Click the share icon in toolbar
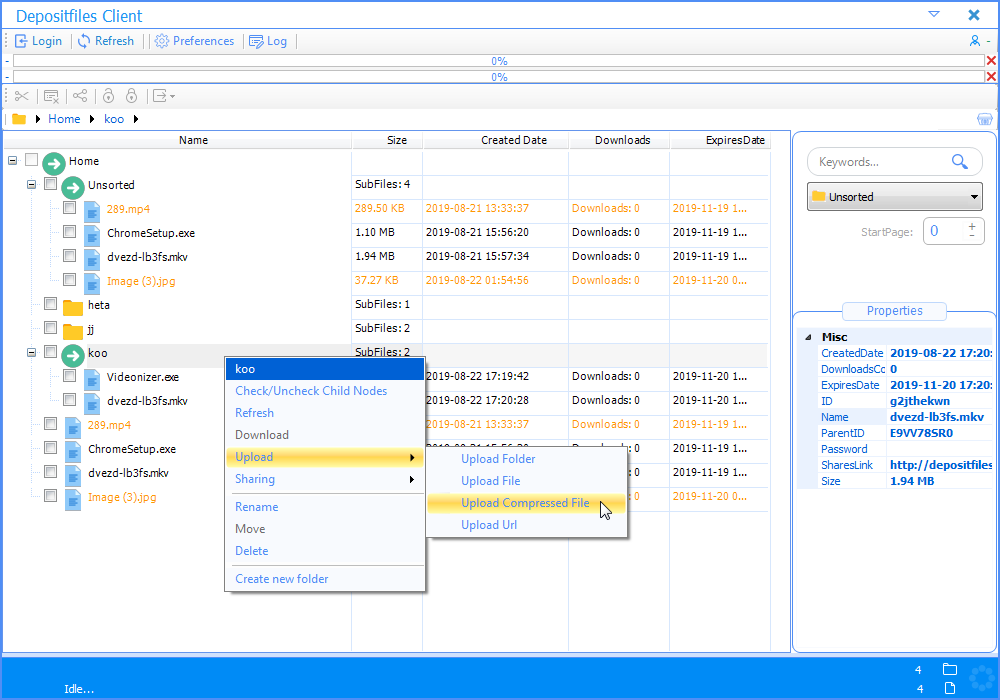Image resolution: width=1000 pixels, height=700 pixels. (x=80, y=96)
